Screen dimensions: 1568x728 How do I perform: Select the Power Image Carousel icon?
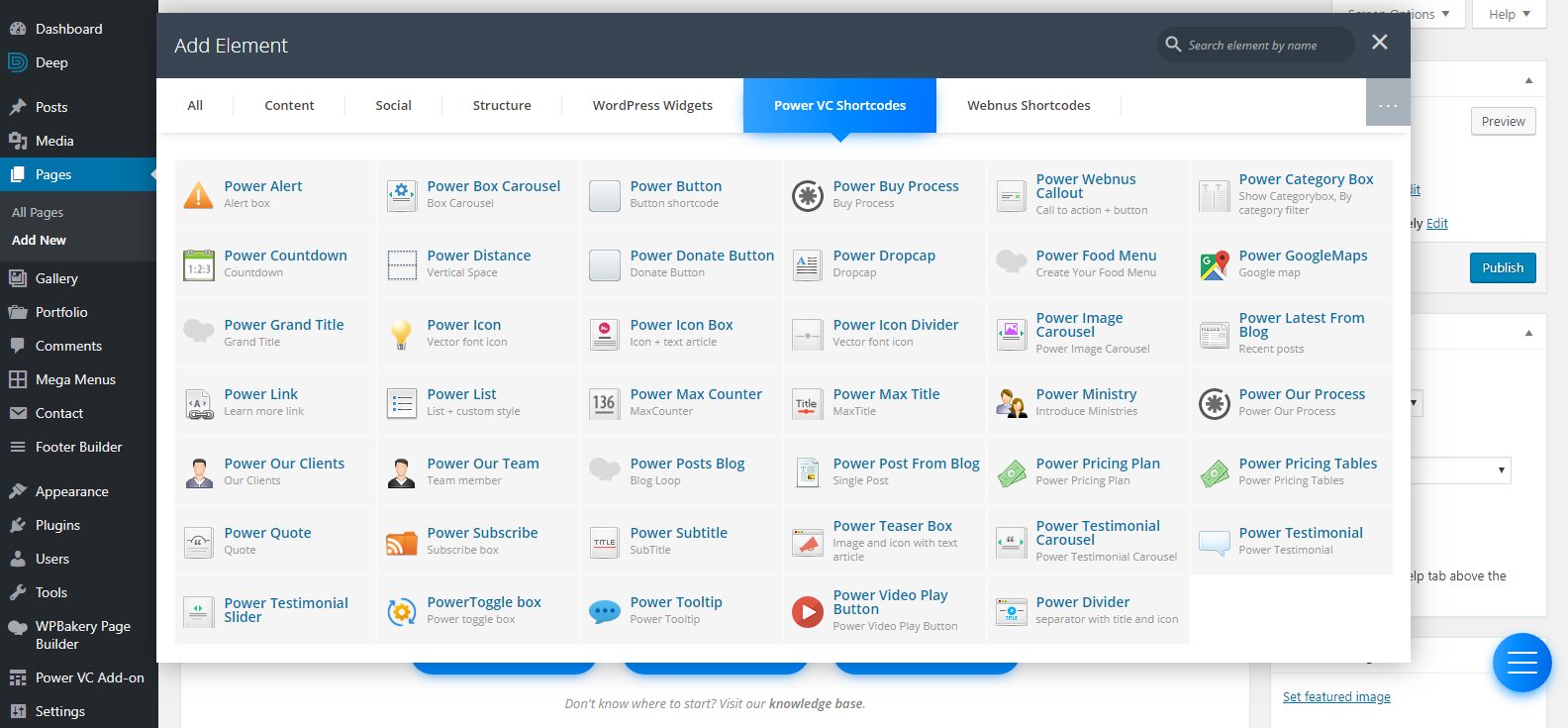tap(1011, 334)
